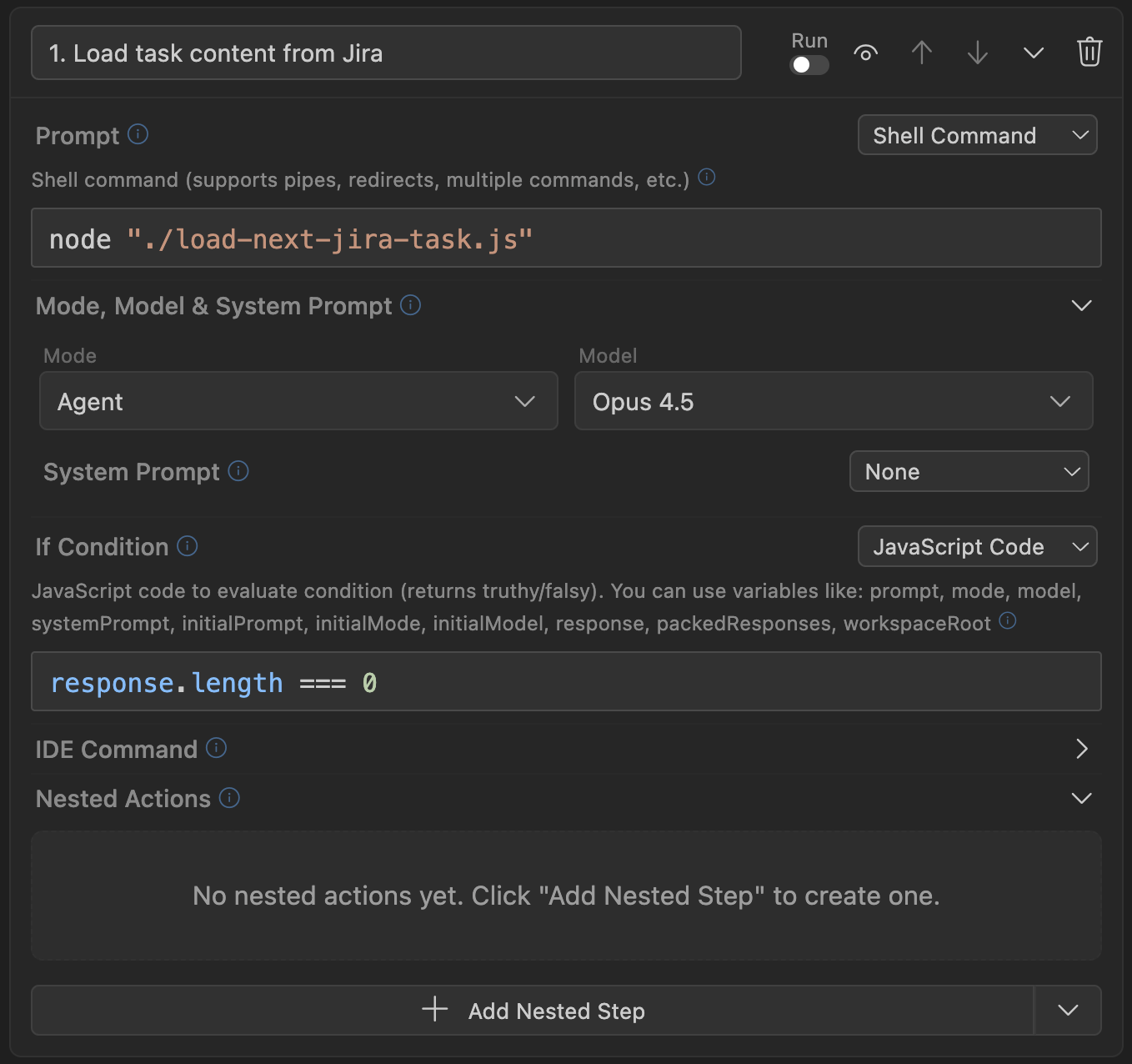This screenshot has width=1132, height=1064.
Task: Click info icon next to Prompt label
Action: (x=138, y=134)
